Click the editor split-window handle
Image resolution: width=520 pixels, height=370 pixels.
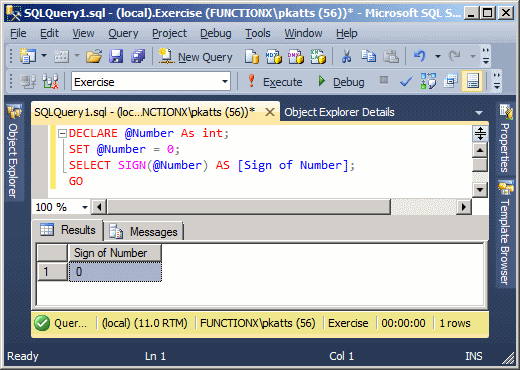[480, 133]
